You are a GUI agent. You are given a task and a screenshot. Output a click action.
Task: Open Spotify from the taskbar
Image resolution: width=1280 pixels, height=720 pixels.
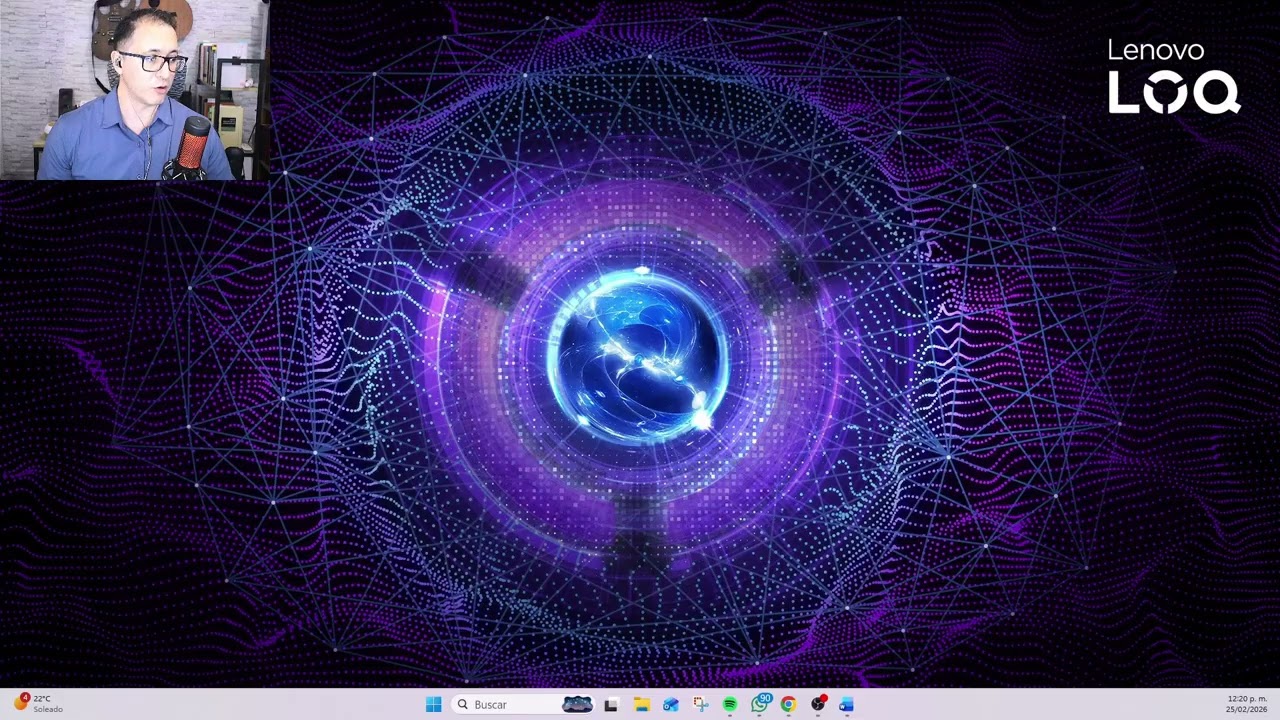pos(729,705)
